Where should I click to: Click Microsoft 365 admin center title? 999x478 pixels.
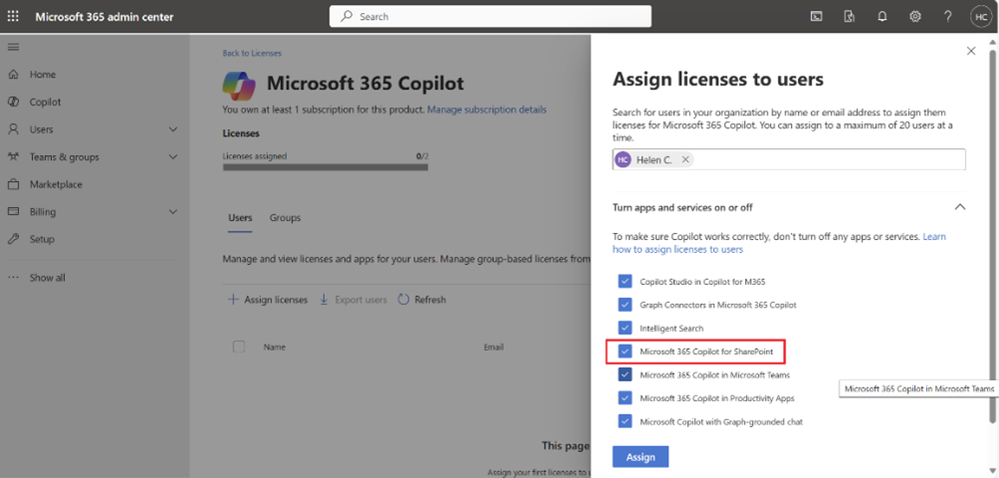104,17
